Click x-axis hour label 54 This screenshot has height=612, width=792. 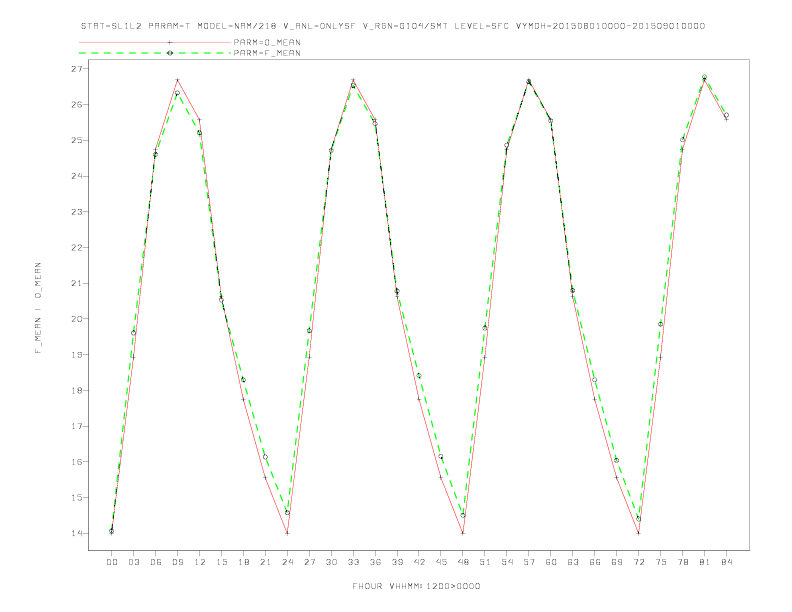tap(507, 562)
